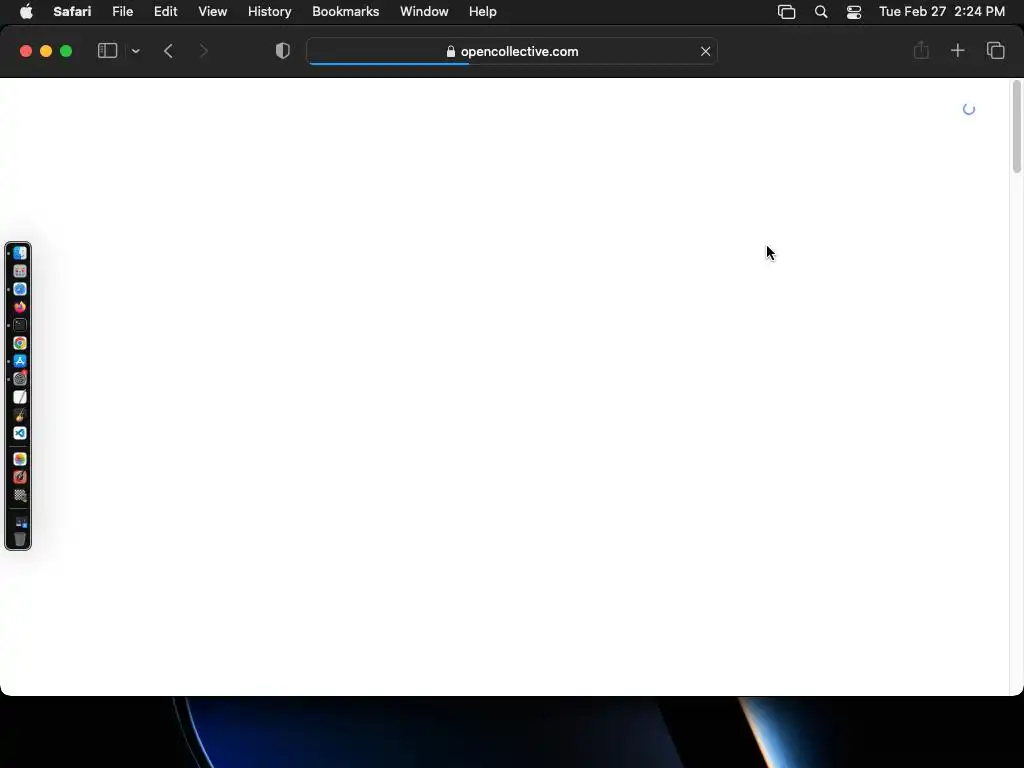Open the View menu
Screen dimensions: 1024x768
coord(212,12)
